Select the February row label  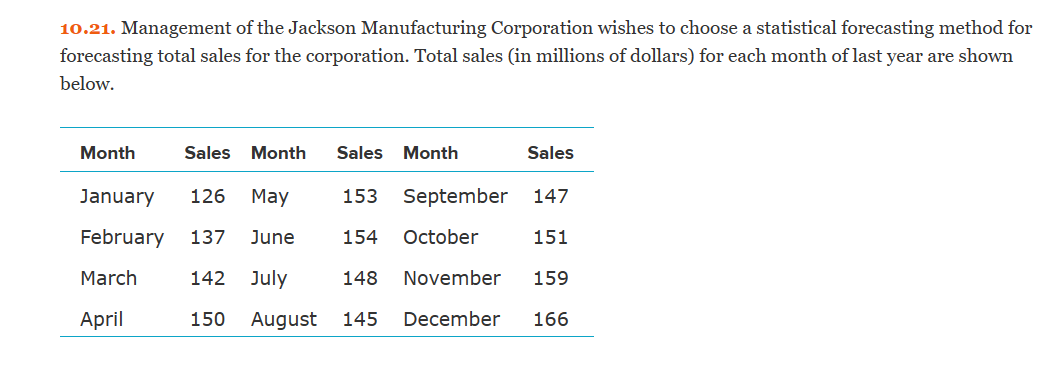tap(122, 237)
